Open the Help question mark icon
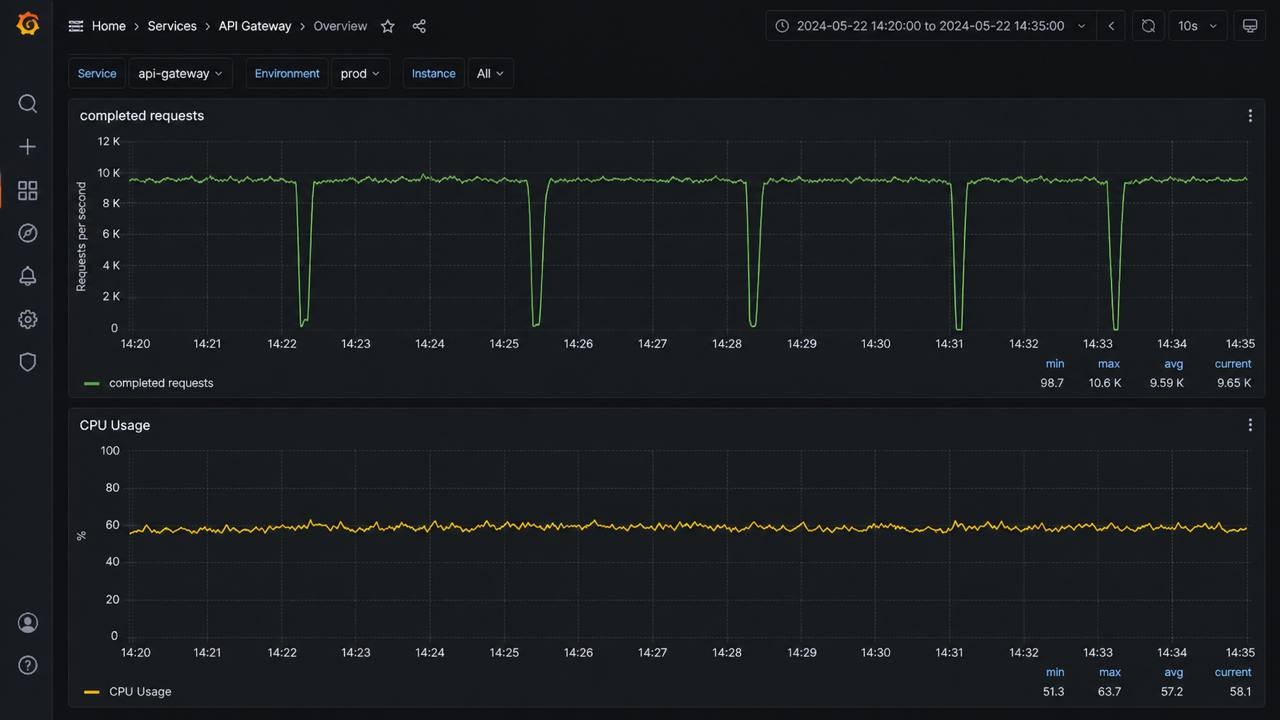 click(x=28, y=665)
